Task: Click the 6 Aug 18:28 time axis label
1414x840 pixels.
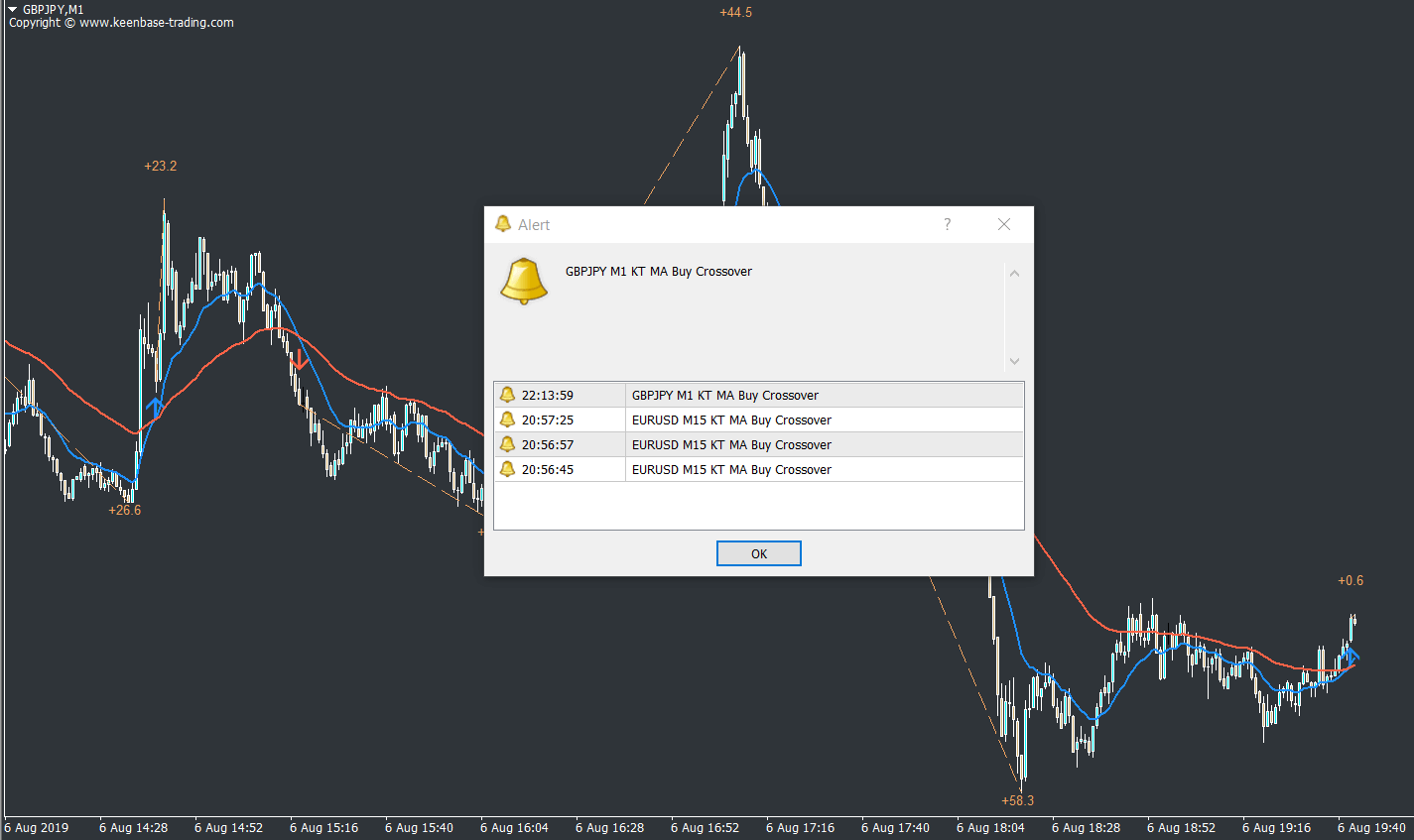Action: (x=1086, y=827)
